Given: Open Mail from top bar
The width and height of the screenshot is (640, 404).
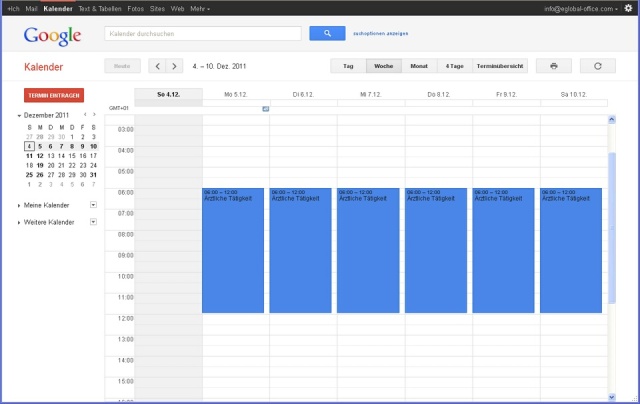Looking at the screenshot, I should [x=31, y=9].
